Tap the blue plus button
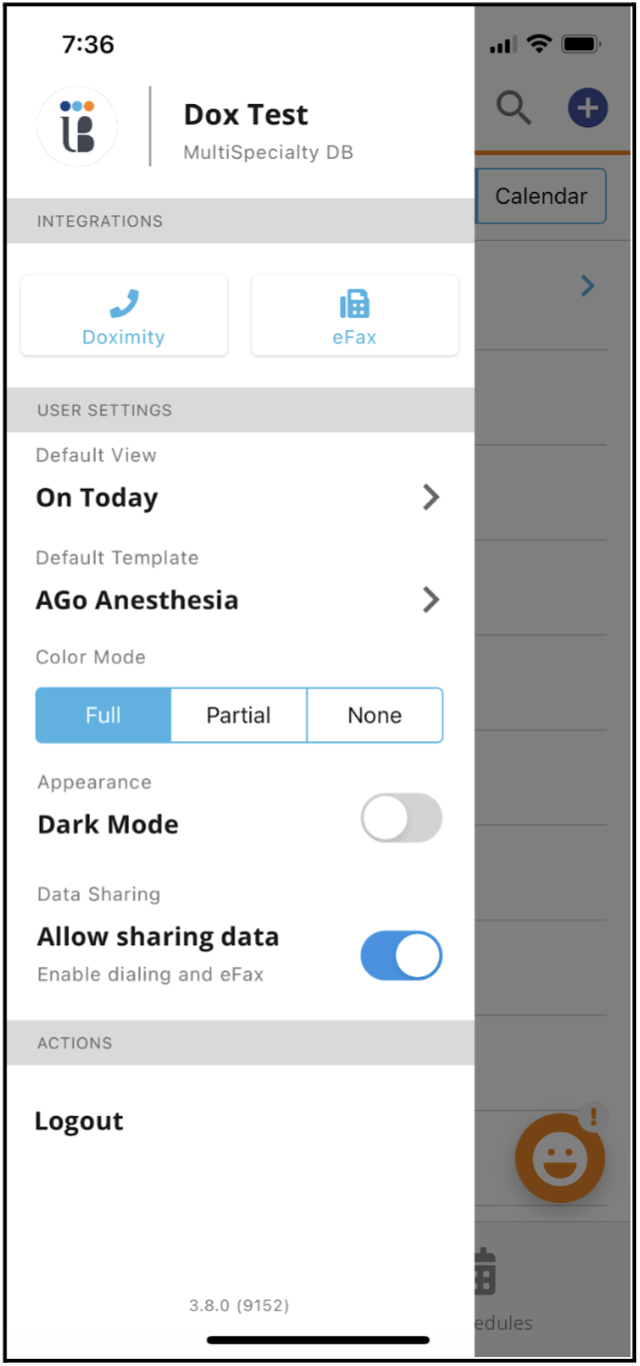640x1366 pixels. 587,108
